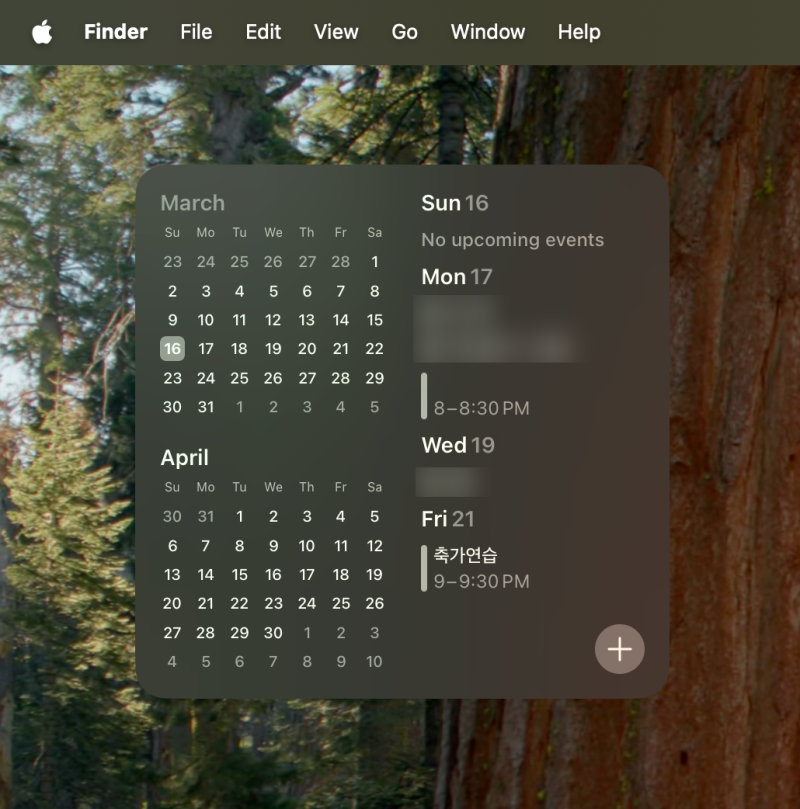Open the File menu
The image size is (800, 809).
196,32
